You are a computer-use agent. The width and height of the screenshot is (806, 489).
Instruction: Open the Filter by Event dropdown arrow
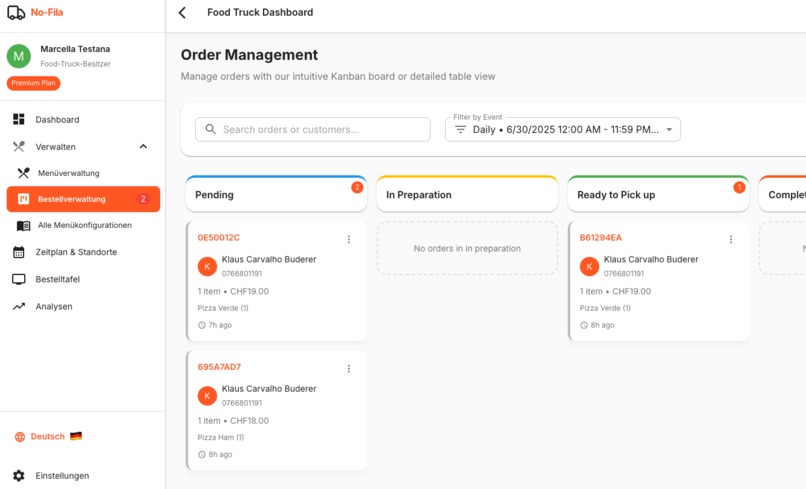(x=669, y=130)
